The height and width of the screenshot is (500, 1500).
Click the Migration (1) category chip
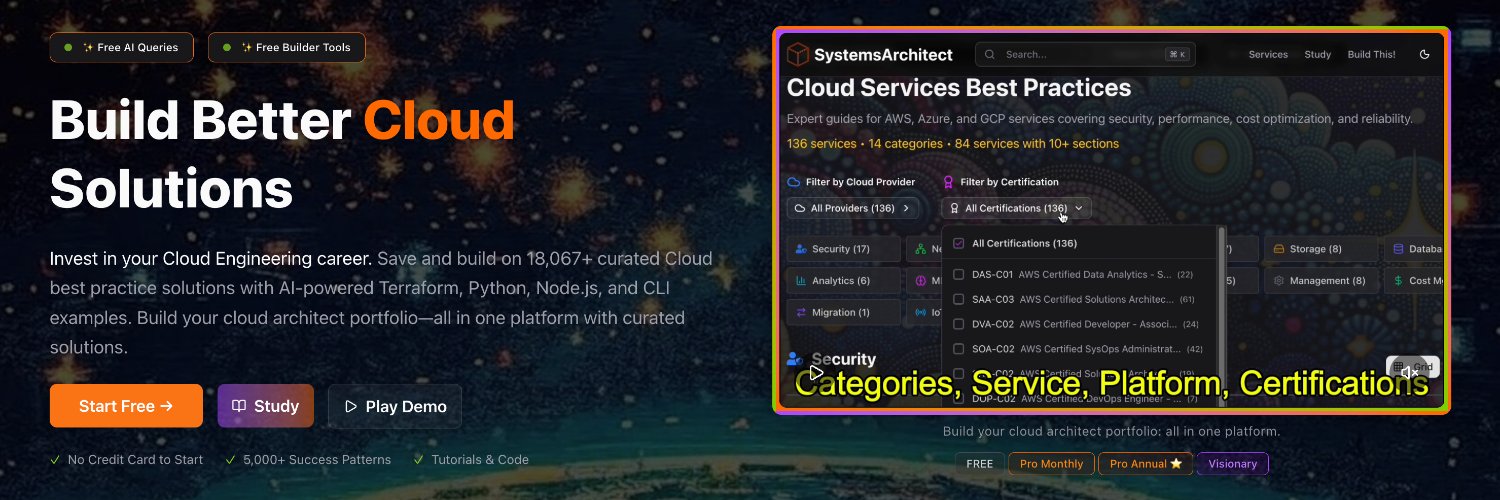point(843,312)
